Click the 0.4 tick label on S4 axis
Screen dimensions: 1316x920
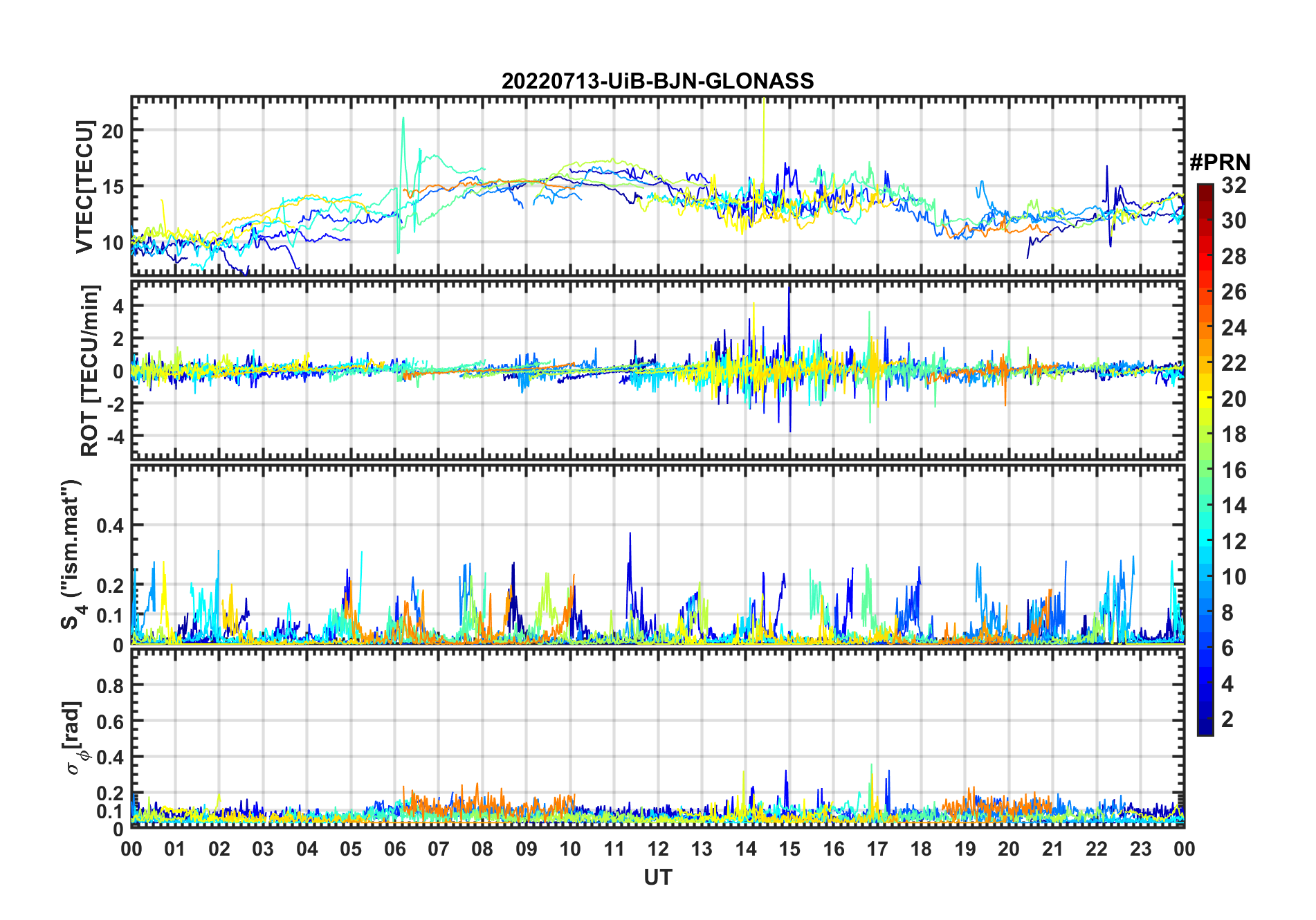point(110,526)
